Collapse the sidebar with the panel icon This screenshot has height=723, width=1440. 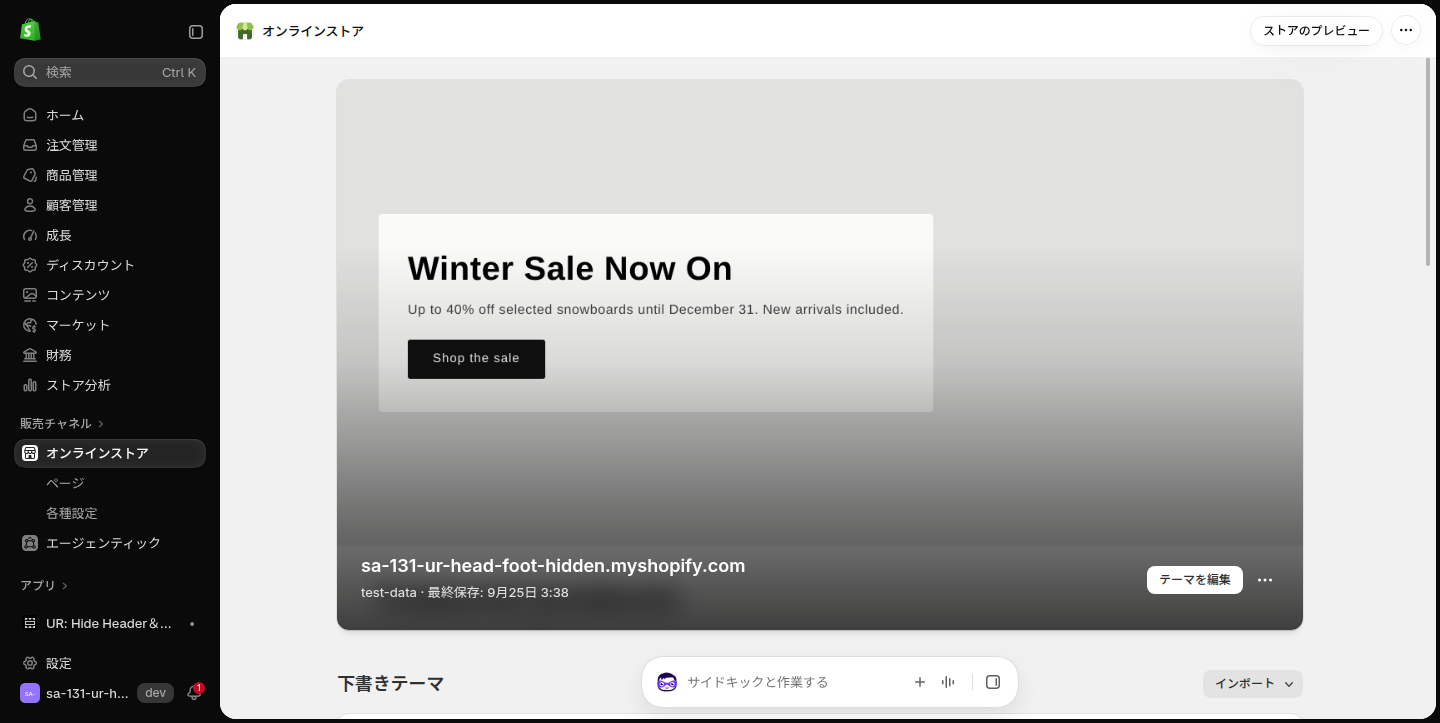pos(196,32)
